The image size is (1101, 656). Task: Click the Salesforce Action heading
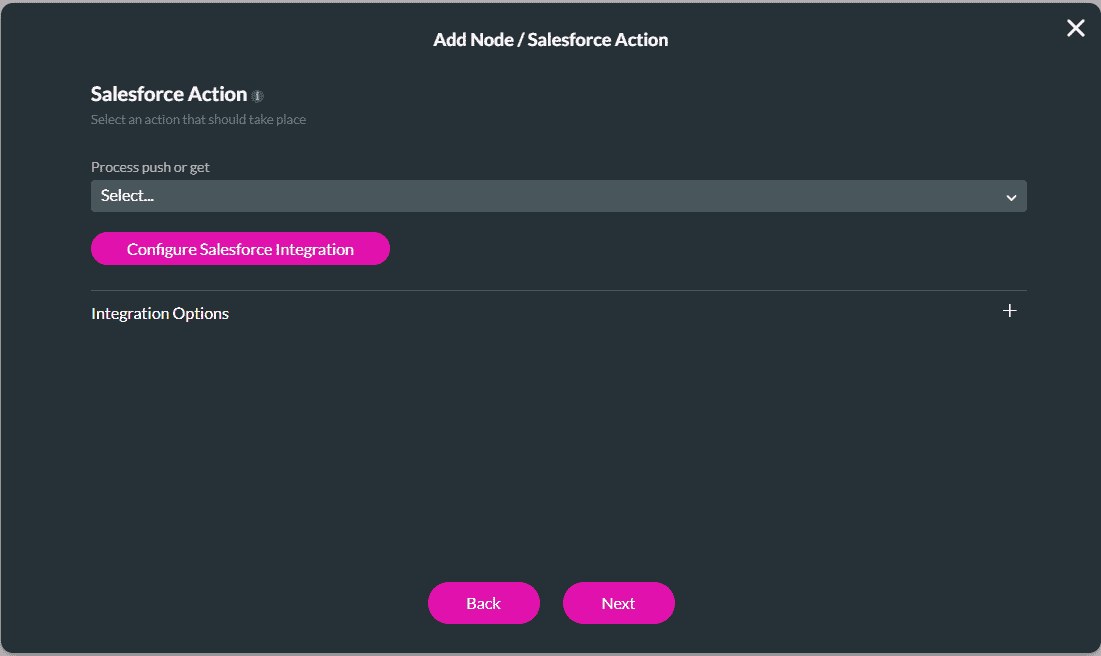[168, 93]
